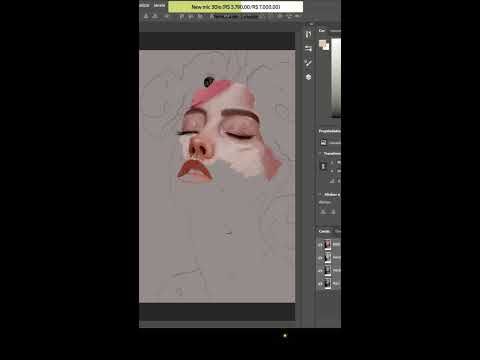Open the Brushes panel icon with paintbrush
Viewport: 480px width, 360px height.
[x=308, y=63]
